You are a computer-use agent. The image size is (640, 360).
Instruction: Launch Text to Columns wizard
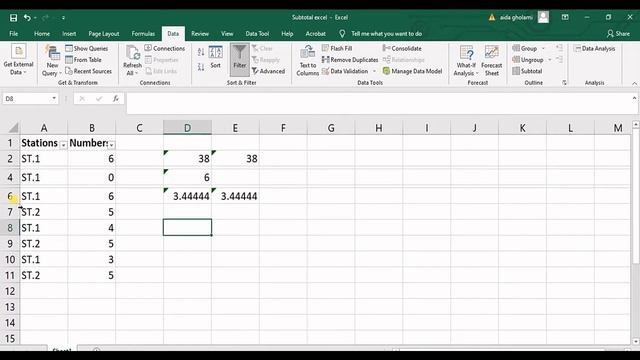[x=307, y=61]
